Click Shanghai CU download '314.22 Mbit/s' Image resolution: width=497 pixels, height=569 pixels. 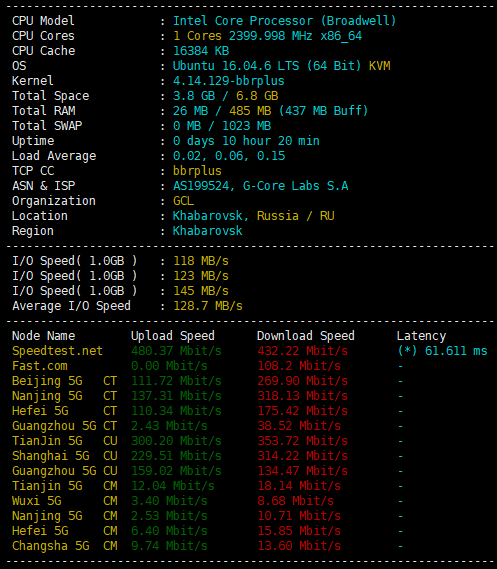pos(303,456)
